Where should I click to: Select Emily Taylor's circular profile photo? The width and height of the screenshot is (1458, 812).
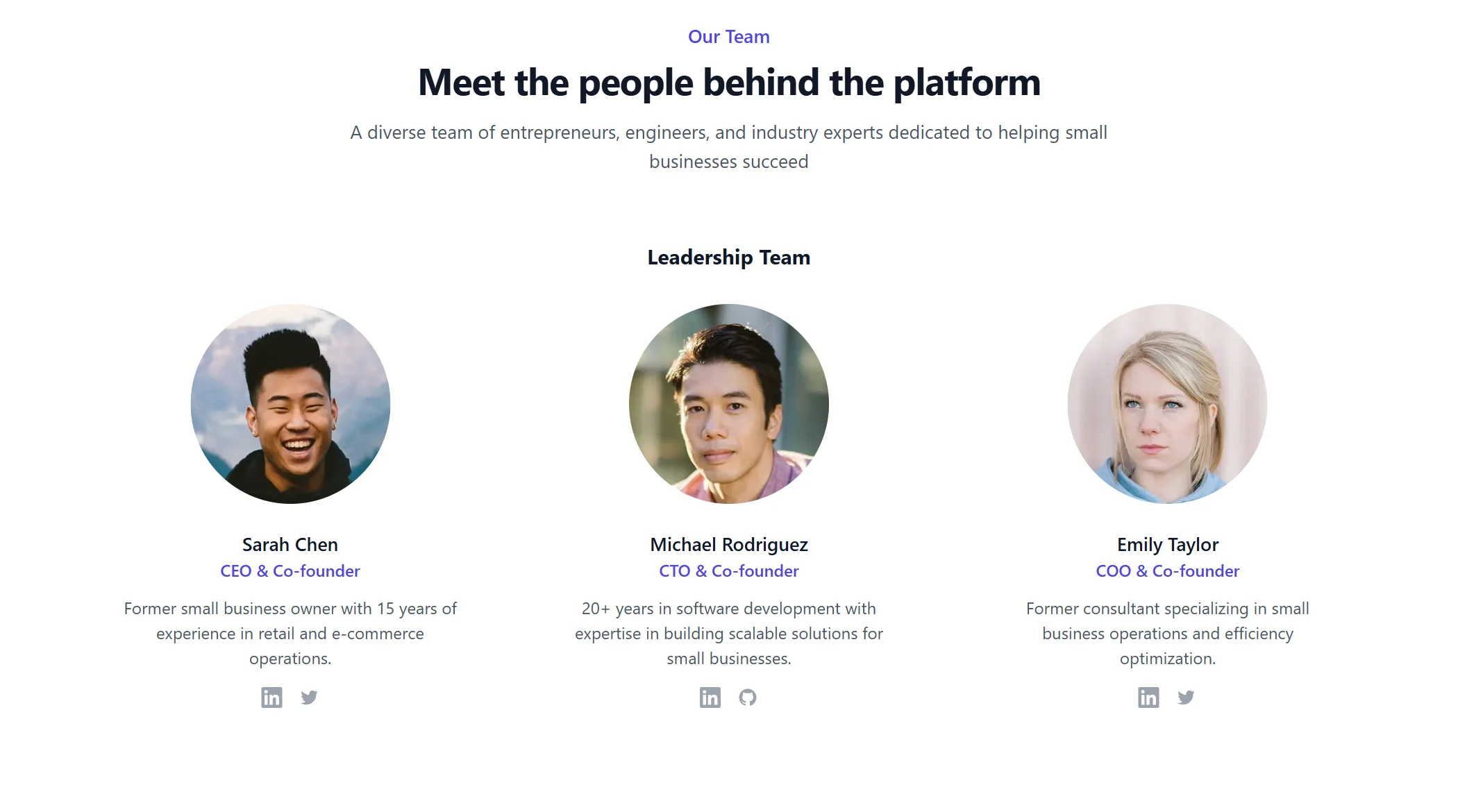(x=1167, y=404)
